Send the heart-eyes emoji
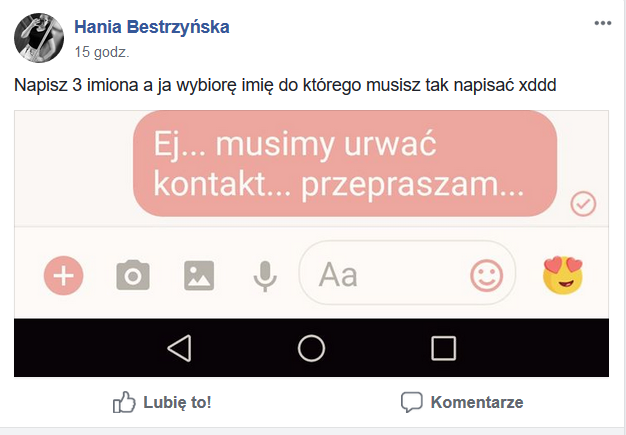The height and width of the screenshot is (435, 626). [x=563, y=275]
